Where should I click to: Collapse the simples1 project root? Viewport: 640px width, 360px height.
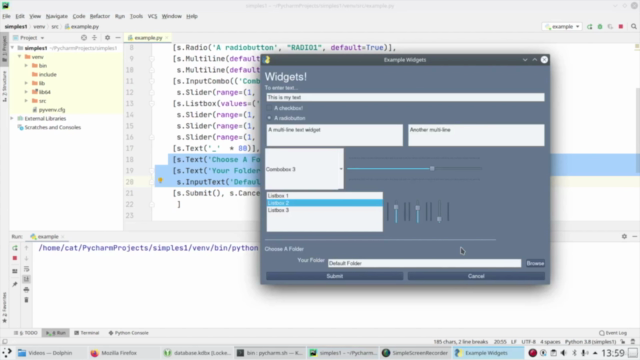[12, 48]
